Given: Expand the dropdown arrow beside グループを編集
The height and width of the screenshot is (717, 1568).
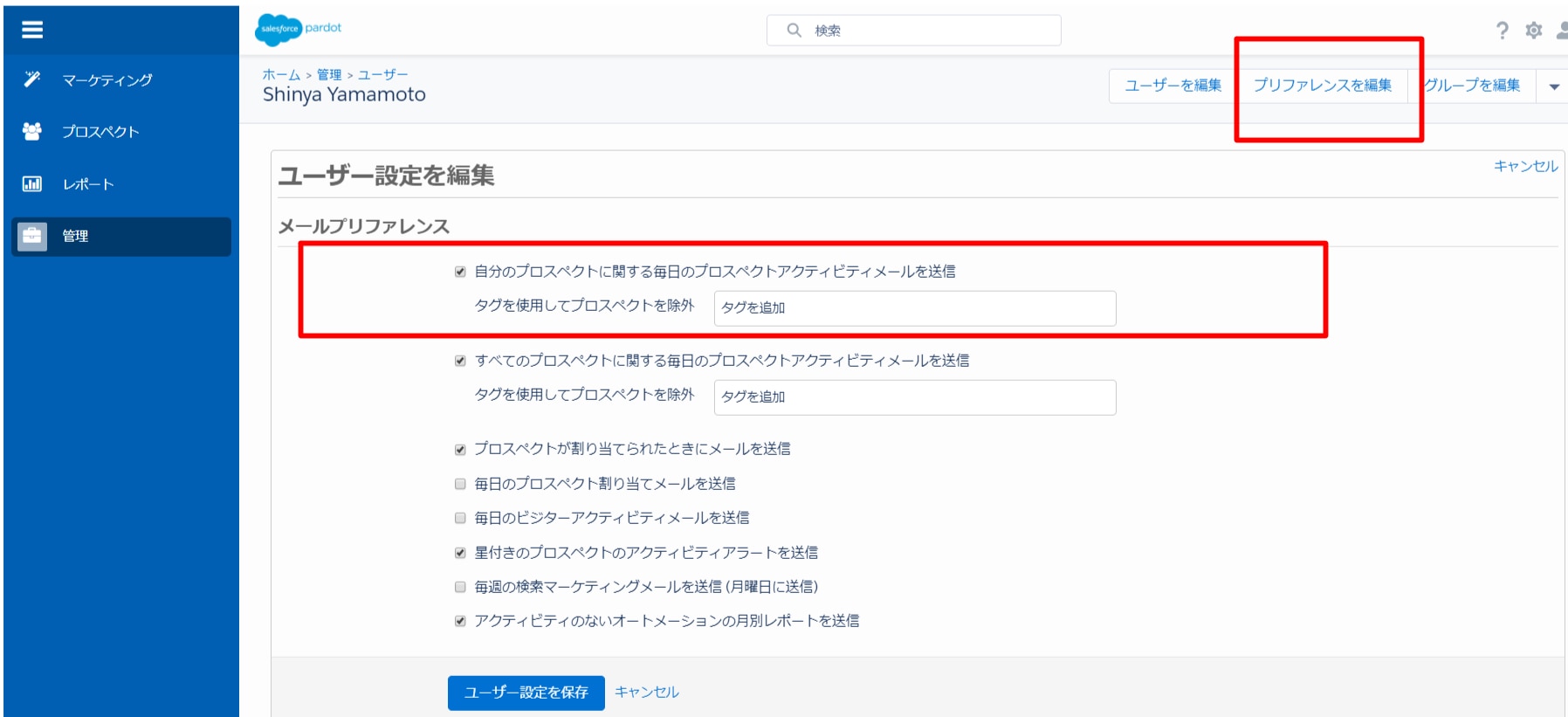Looking at the screenshot, I should pos(1553,86).
